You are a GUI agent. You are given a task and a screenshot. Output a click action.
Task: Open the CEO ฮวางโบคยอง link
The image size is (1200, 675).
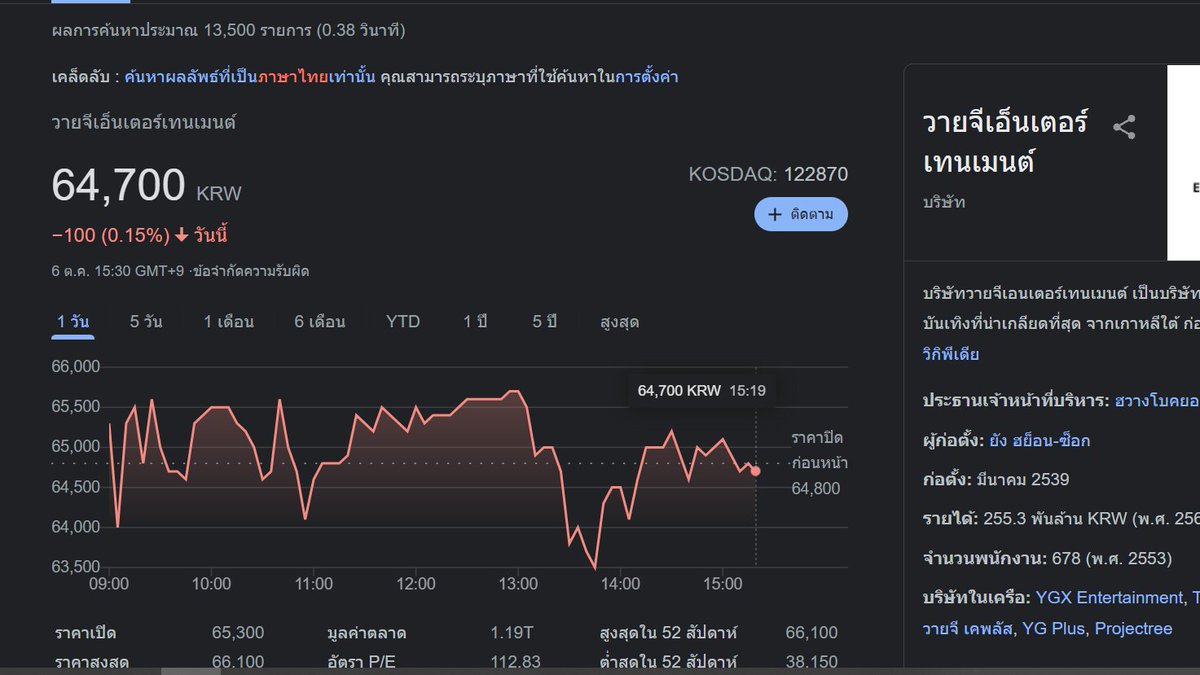[x=1157, y=400]
